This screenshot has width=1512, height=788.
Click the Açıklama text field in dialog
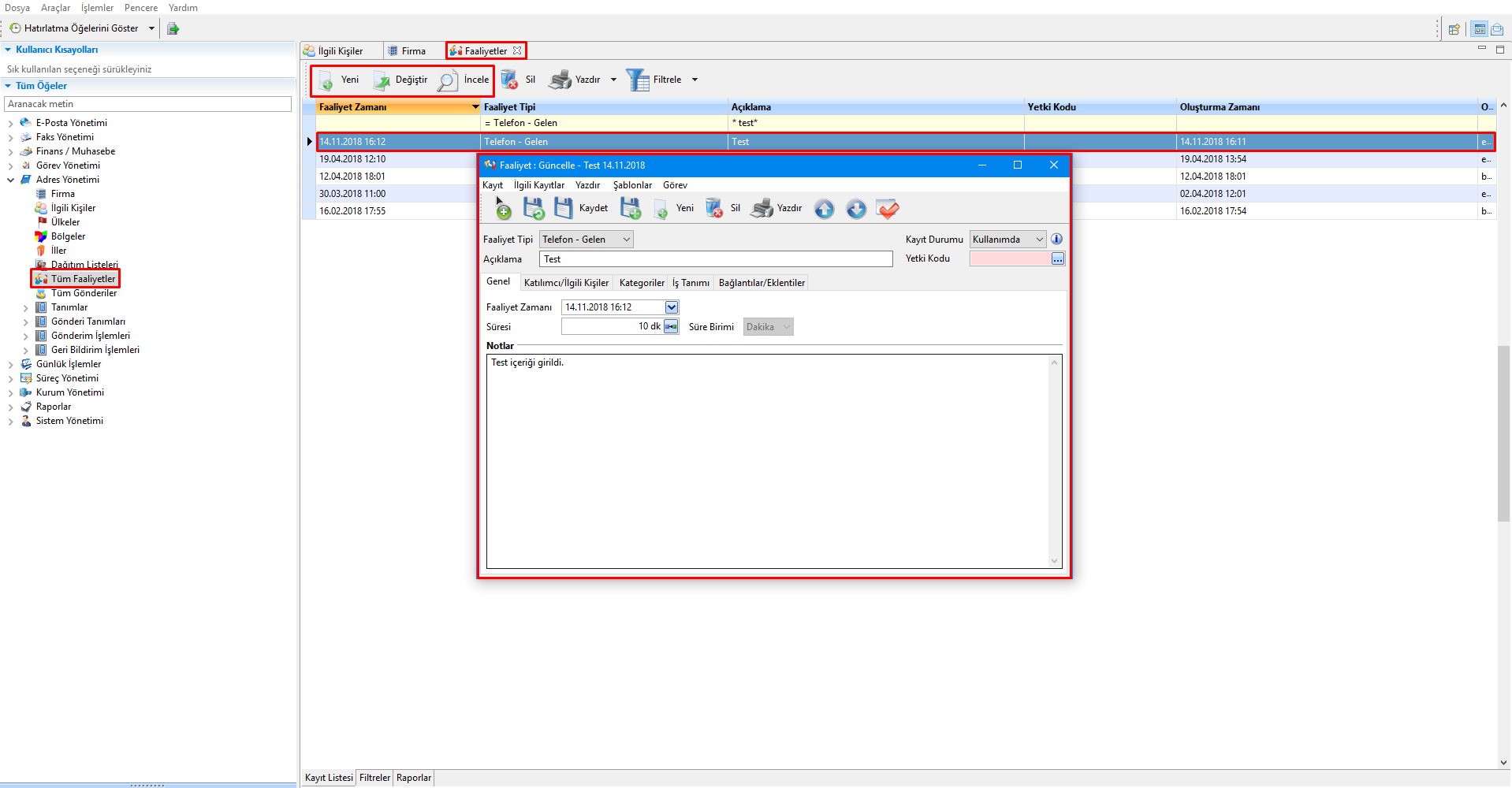point(716,259)
